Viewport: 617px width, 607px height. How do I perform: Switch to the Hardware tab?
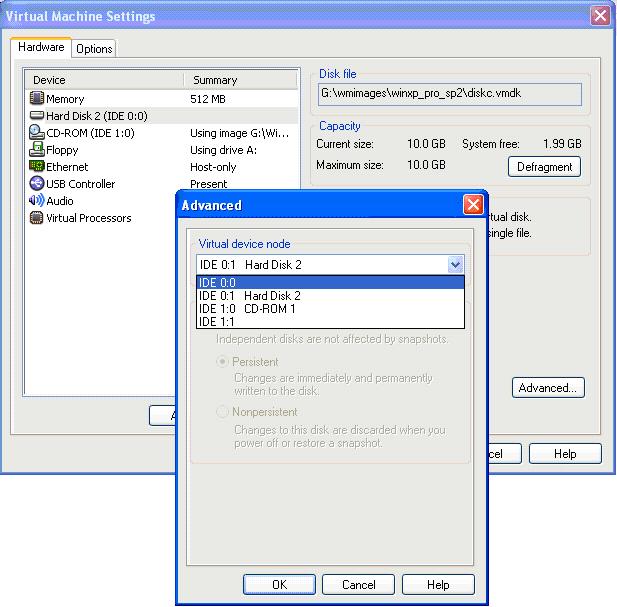41,47
